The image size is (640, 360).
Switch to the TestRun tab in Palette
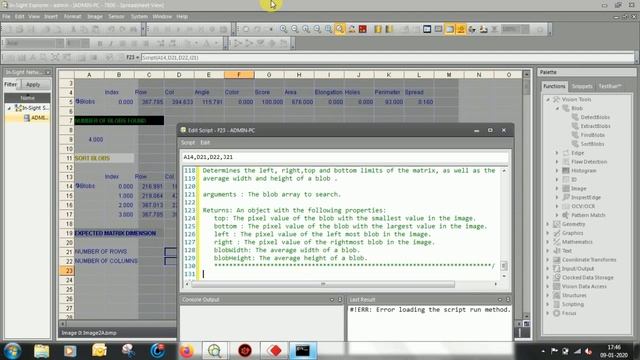coord(610,86)
